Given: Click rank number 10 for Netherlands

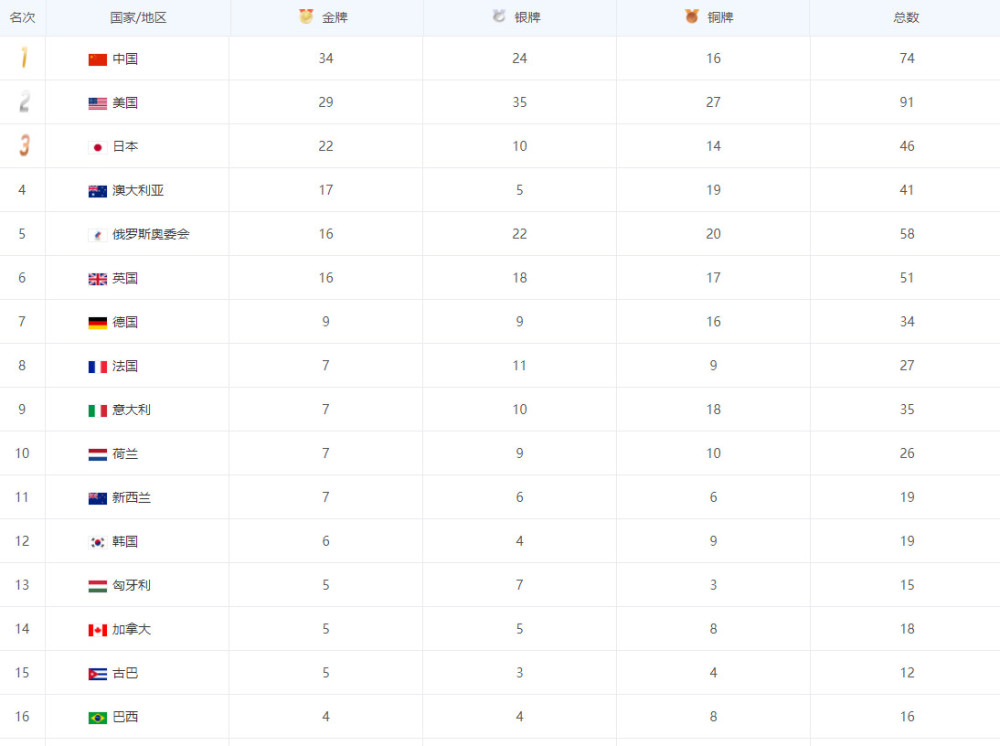Looking at the screenshot, I should 22,453.
